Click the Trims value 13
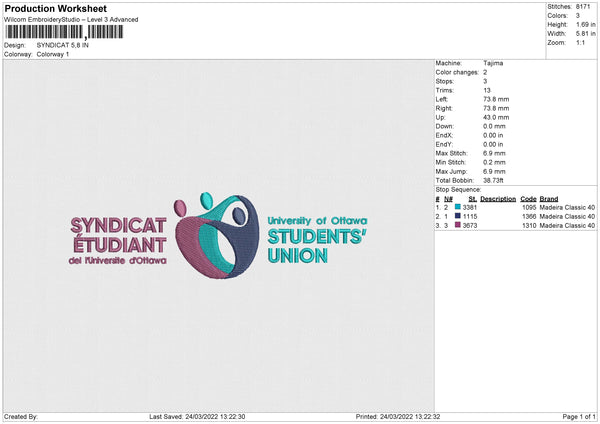This screenshot has height=424, width=600. coord(487,90)
